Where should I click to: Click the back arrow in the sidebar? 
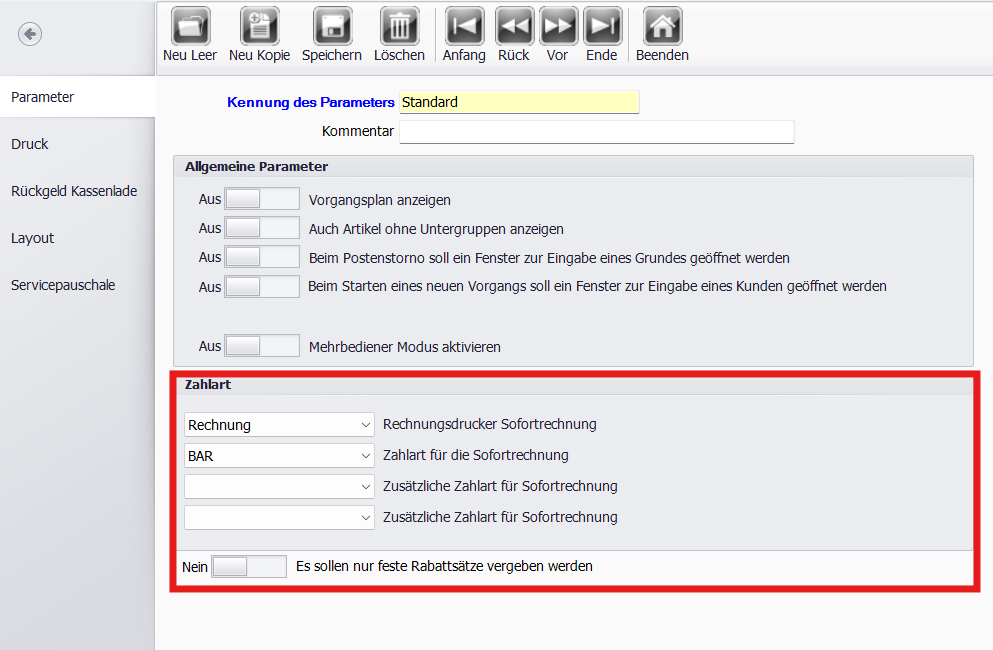(x=30, y=35)
